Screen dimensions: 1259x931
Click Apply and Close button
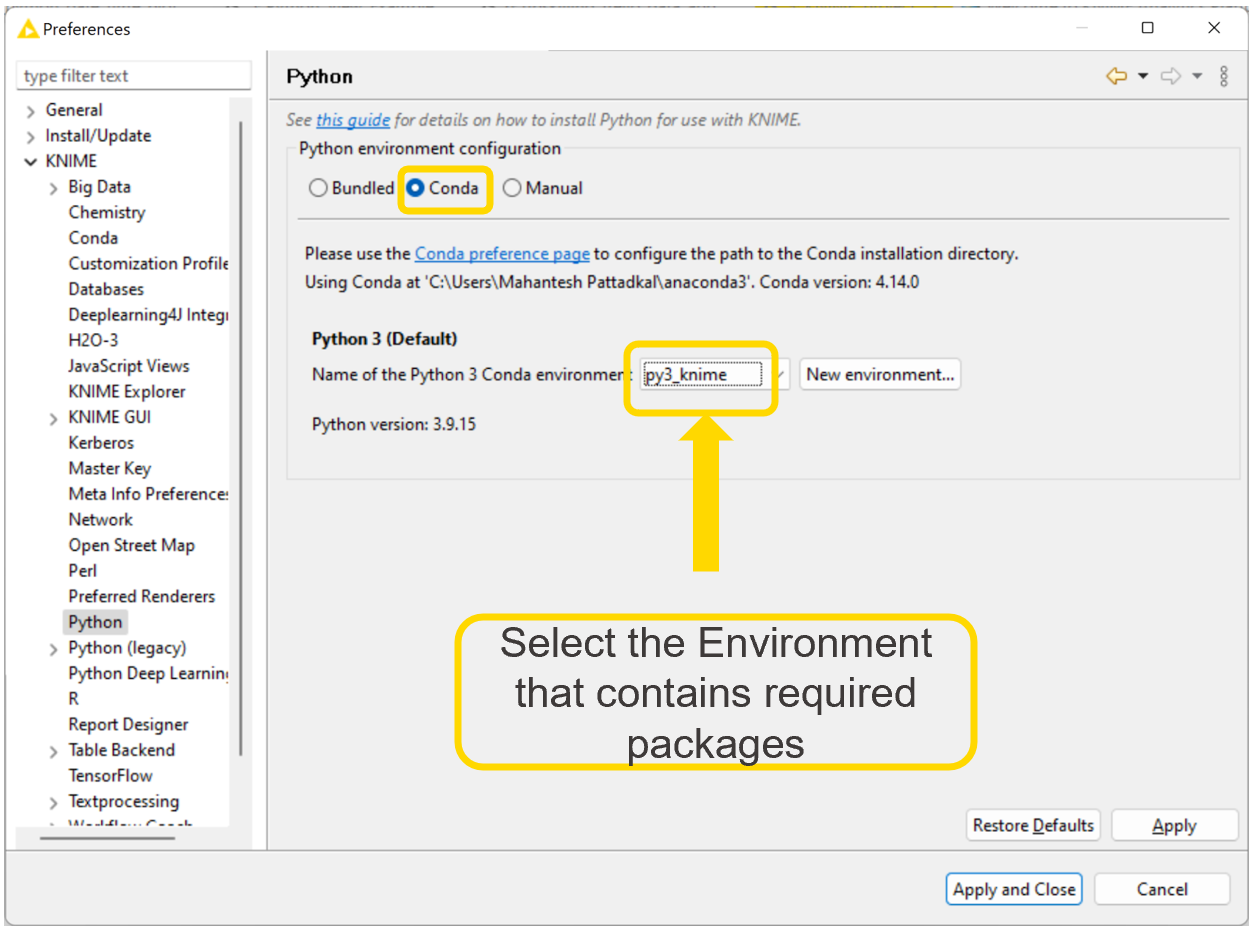1014,889
